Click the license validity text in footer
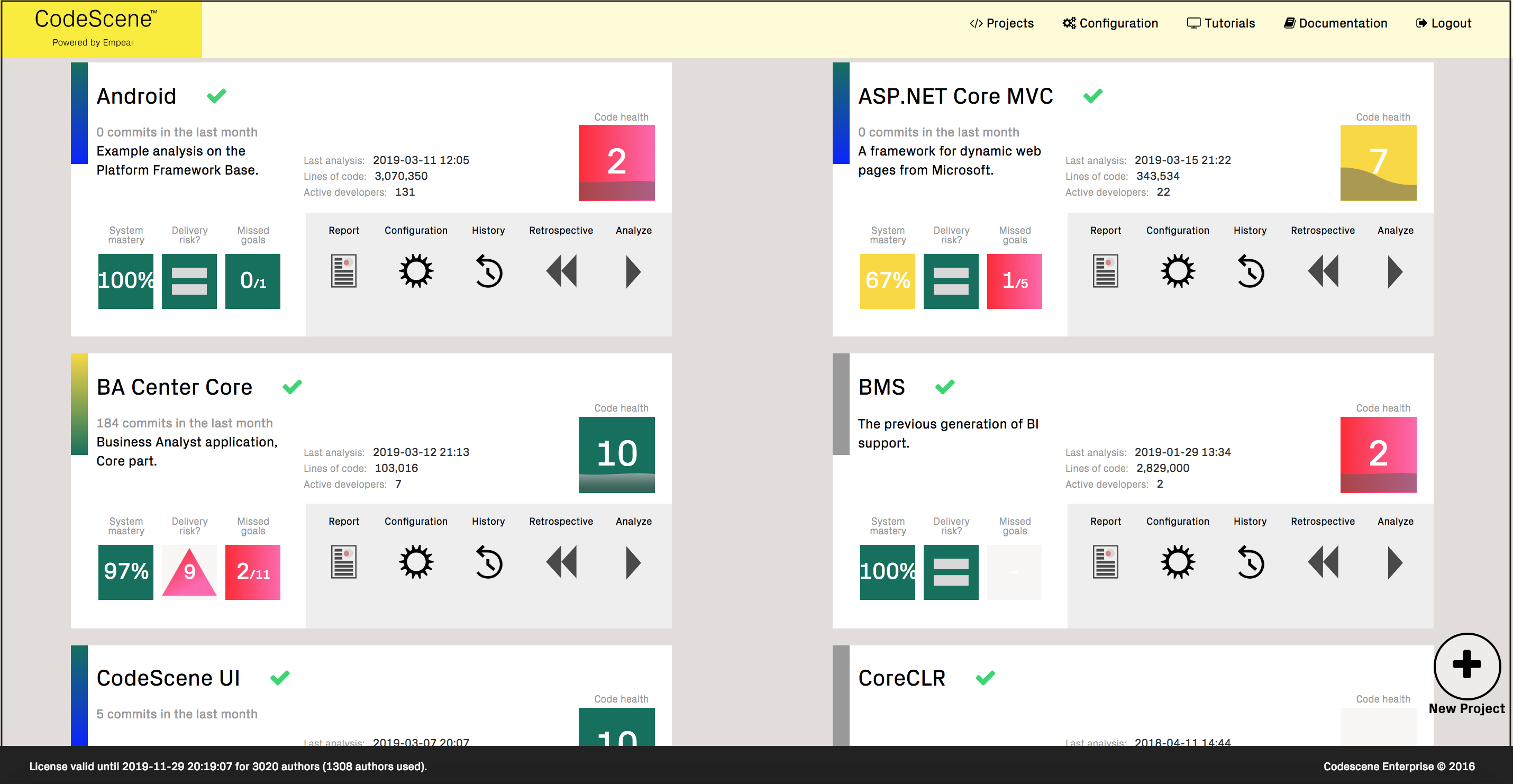The width and height of the screenshot is (1513, 784). pyautogui.click(x=228, y=766)
